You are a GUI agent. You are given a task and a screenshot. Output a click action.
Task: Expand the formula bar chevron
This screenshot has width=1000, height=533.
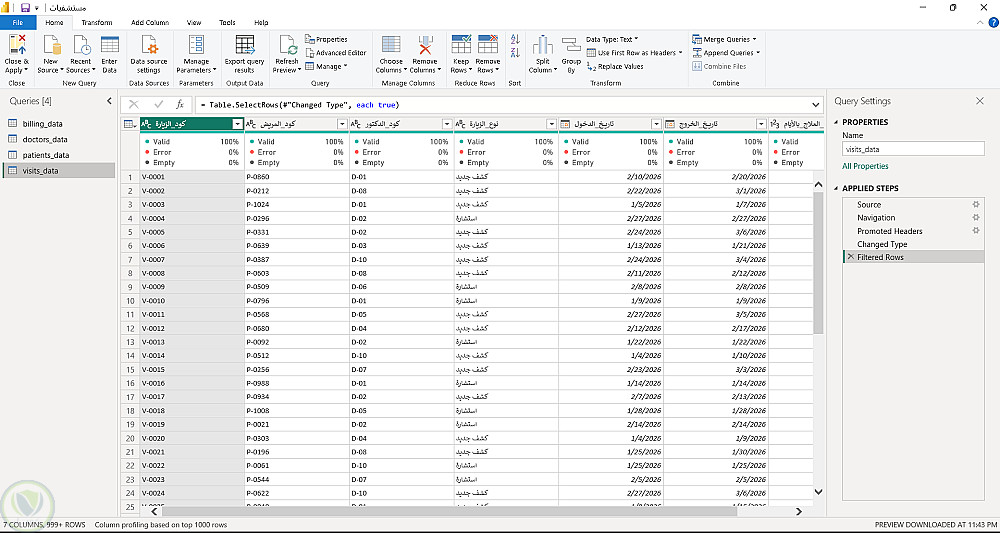coord(814,105)
